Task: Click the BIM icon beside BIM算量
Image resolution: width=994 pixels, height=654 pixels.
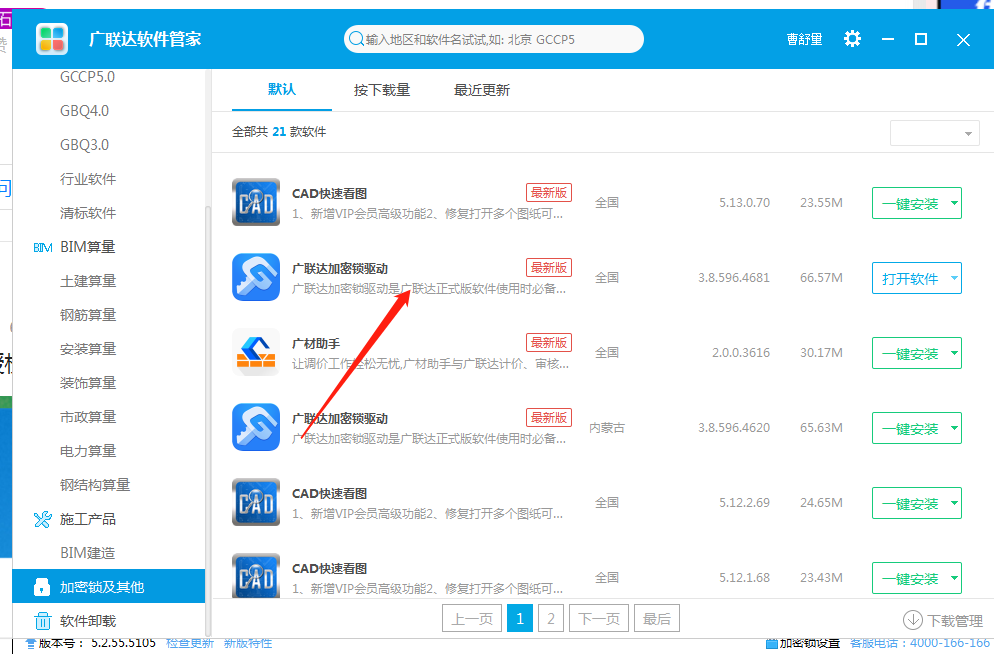Action: [x=42, y=247]
